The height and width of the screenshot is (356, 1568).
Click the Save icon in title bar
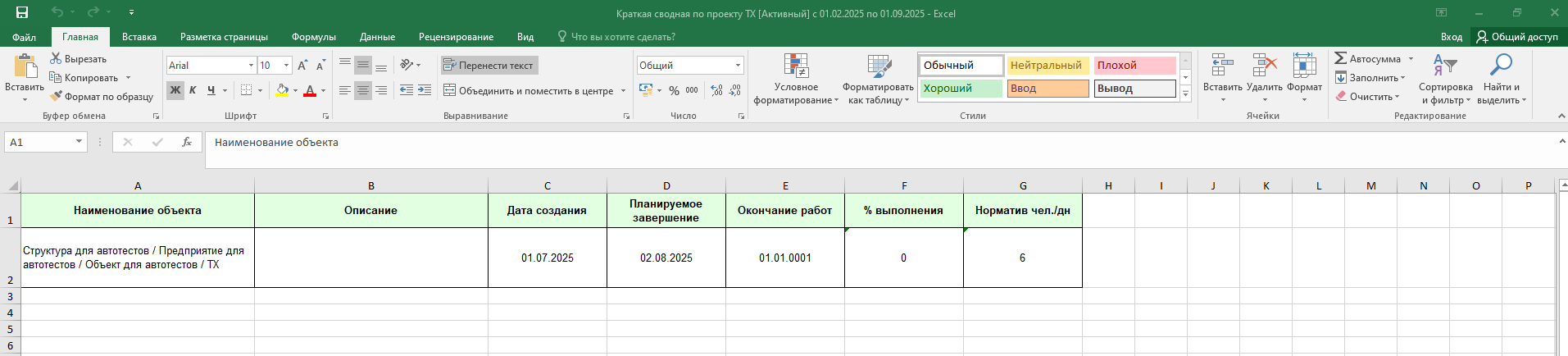pyautogui.click(x=22, y=12)
